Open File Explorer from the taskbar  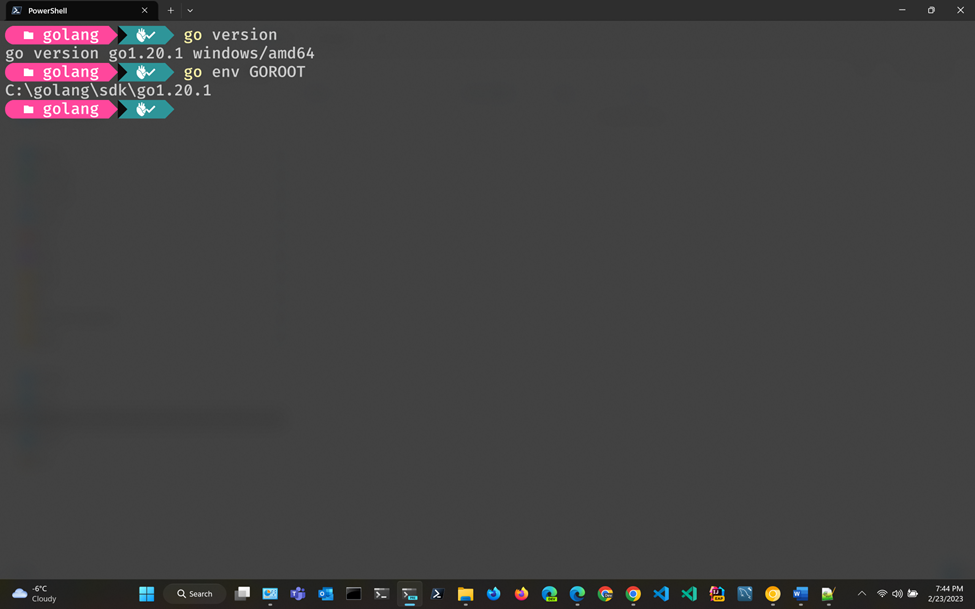click(465, 593)
